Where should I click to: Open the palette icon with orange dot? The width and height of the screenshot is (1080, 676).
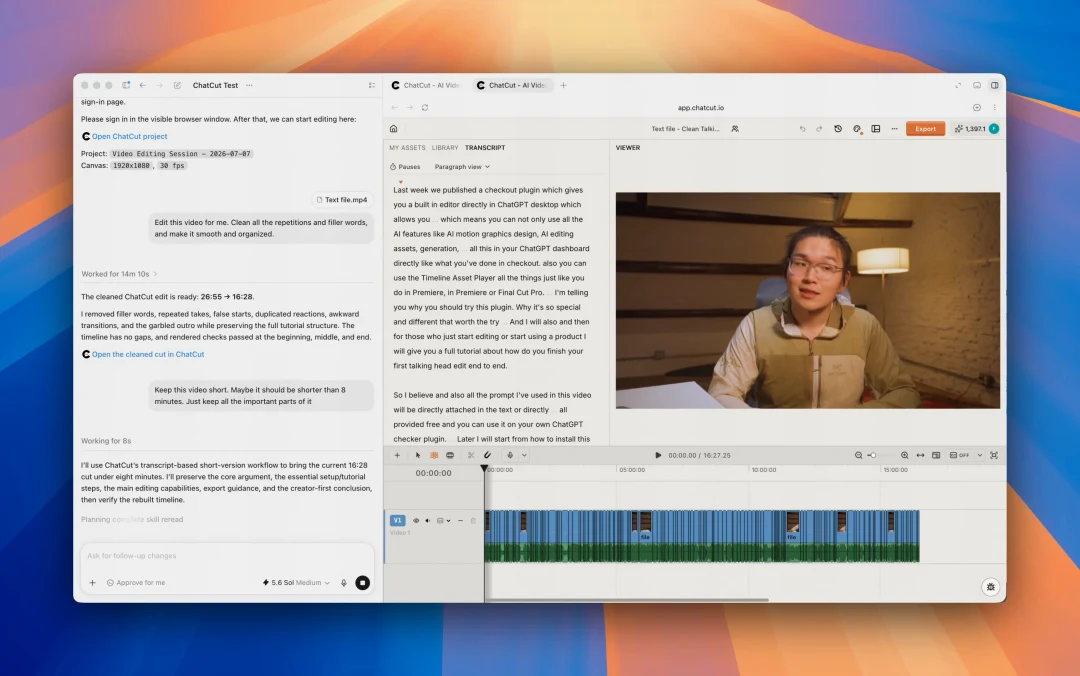tap(857, 129)
